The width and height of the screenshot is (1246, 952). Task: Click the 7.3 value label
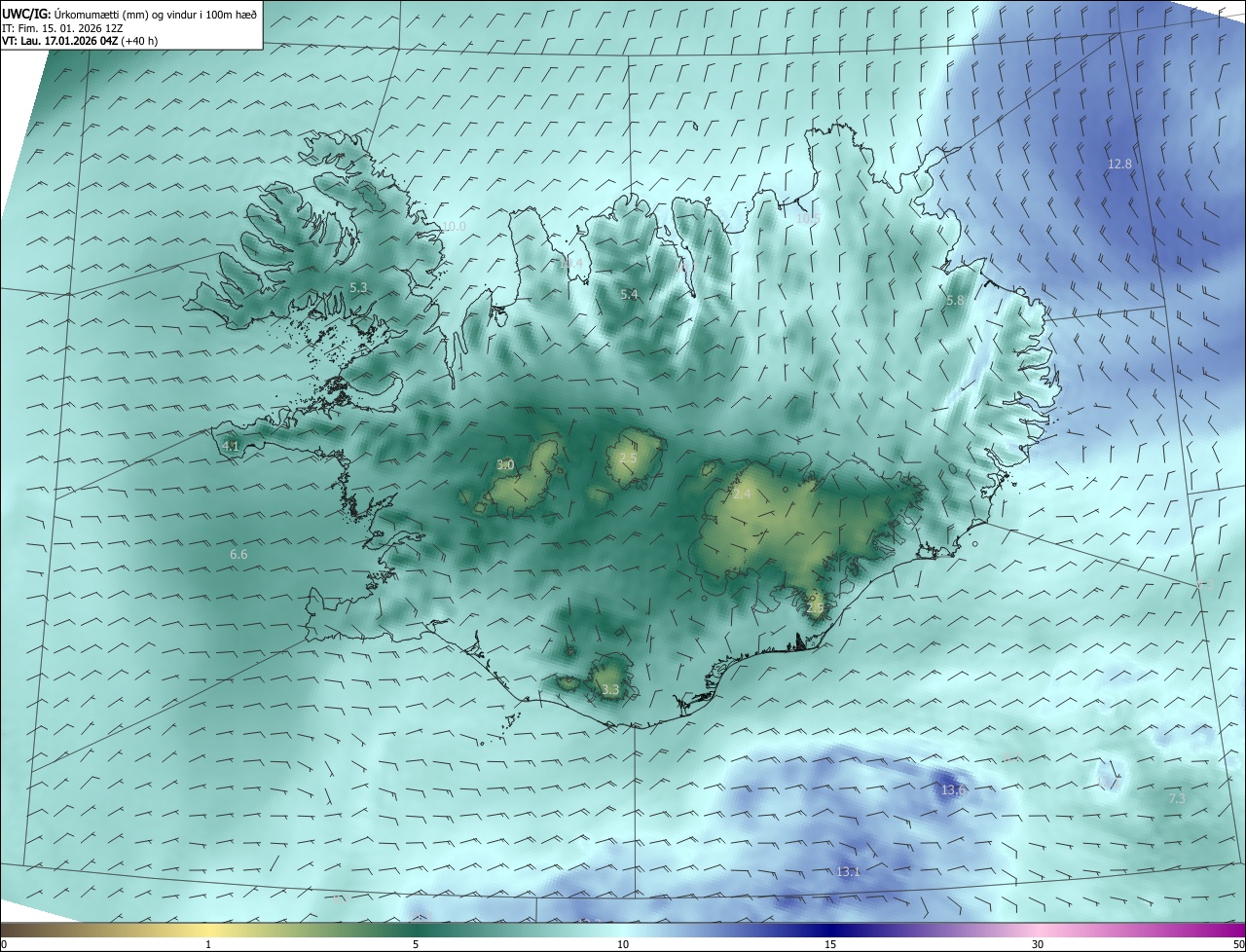coord(1177,798)
